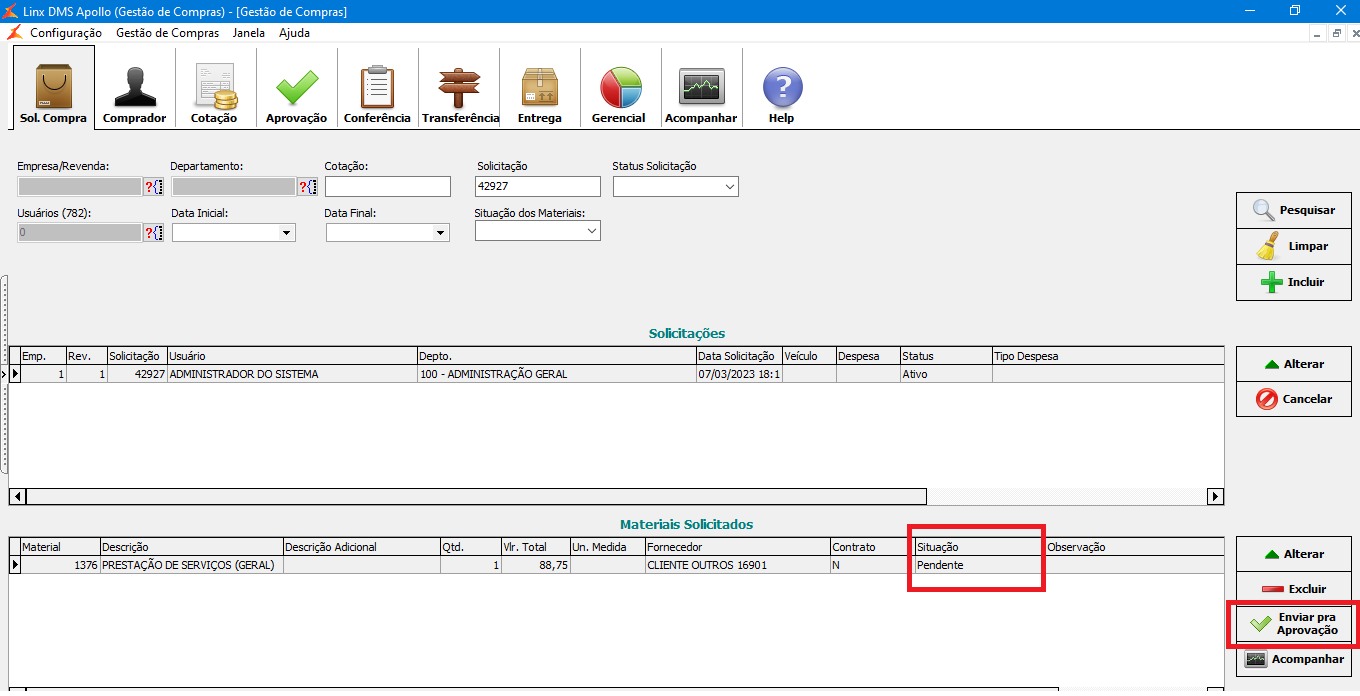Open the Acompanhar monitor module

tap(701, 88)
